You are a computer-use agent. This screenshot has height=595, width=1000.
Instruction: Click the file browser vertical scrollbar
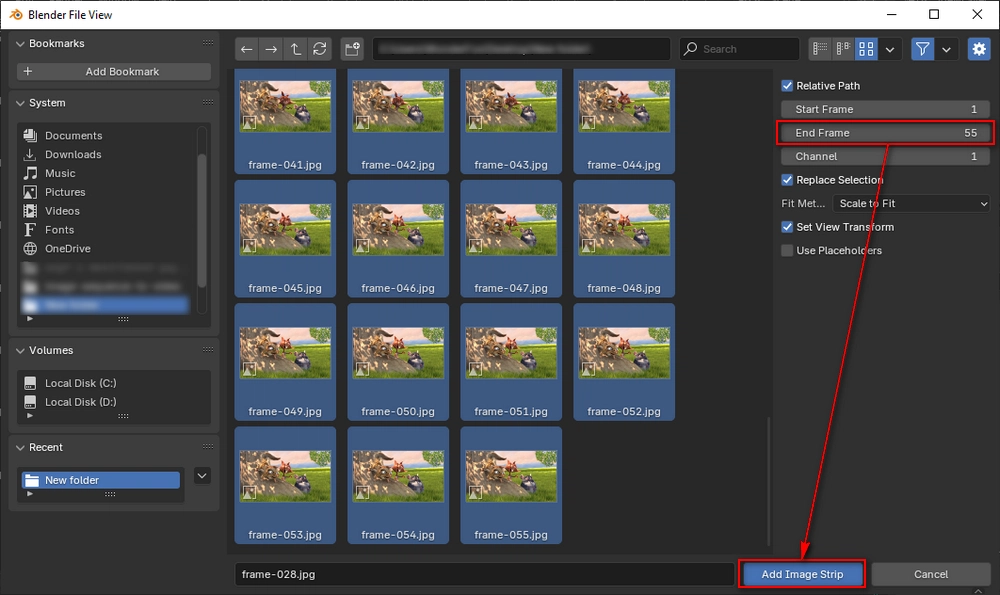768,481
